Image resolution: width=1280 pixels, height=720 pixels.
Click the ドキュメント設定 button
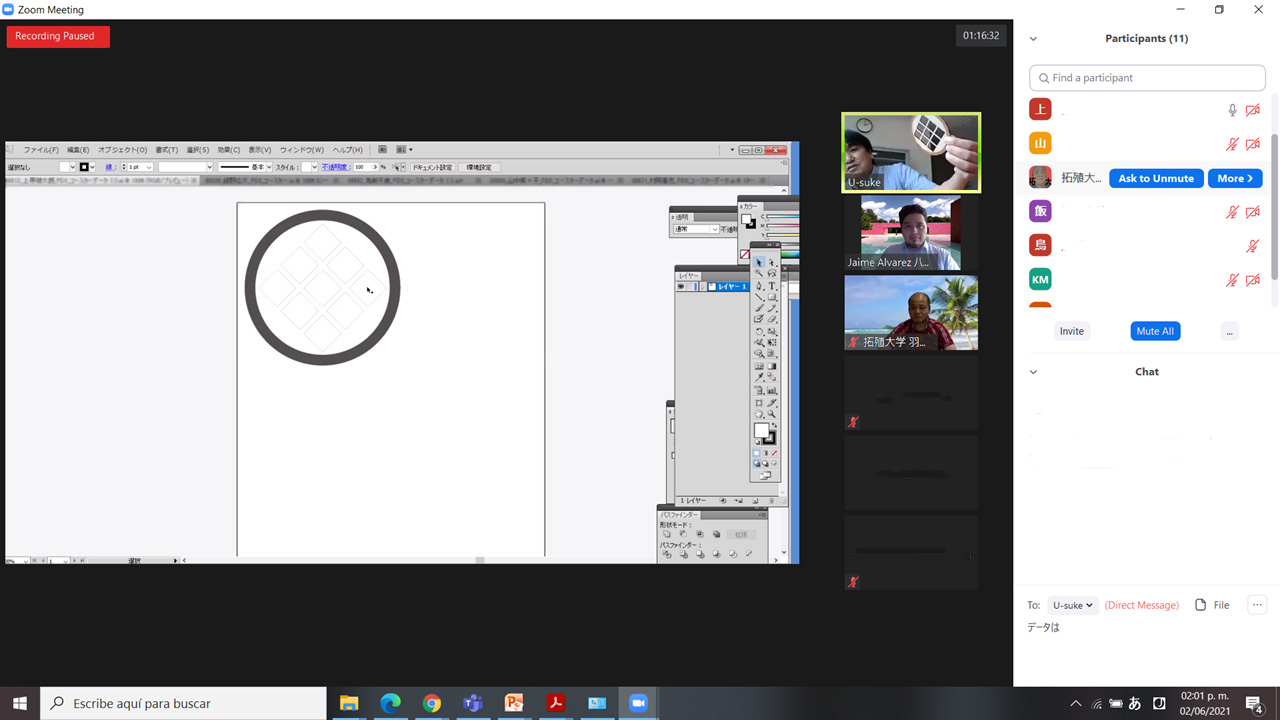click(x=433, y=167)
